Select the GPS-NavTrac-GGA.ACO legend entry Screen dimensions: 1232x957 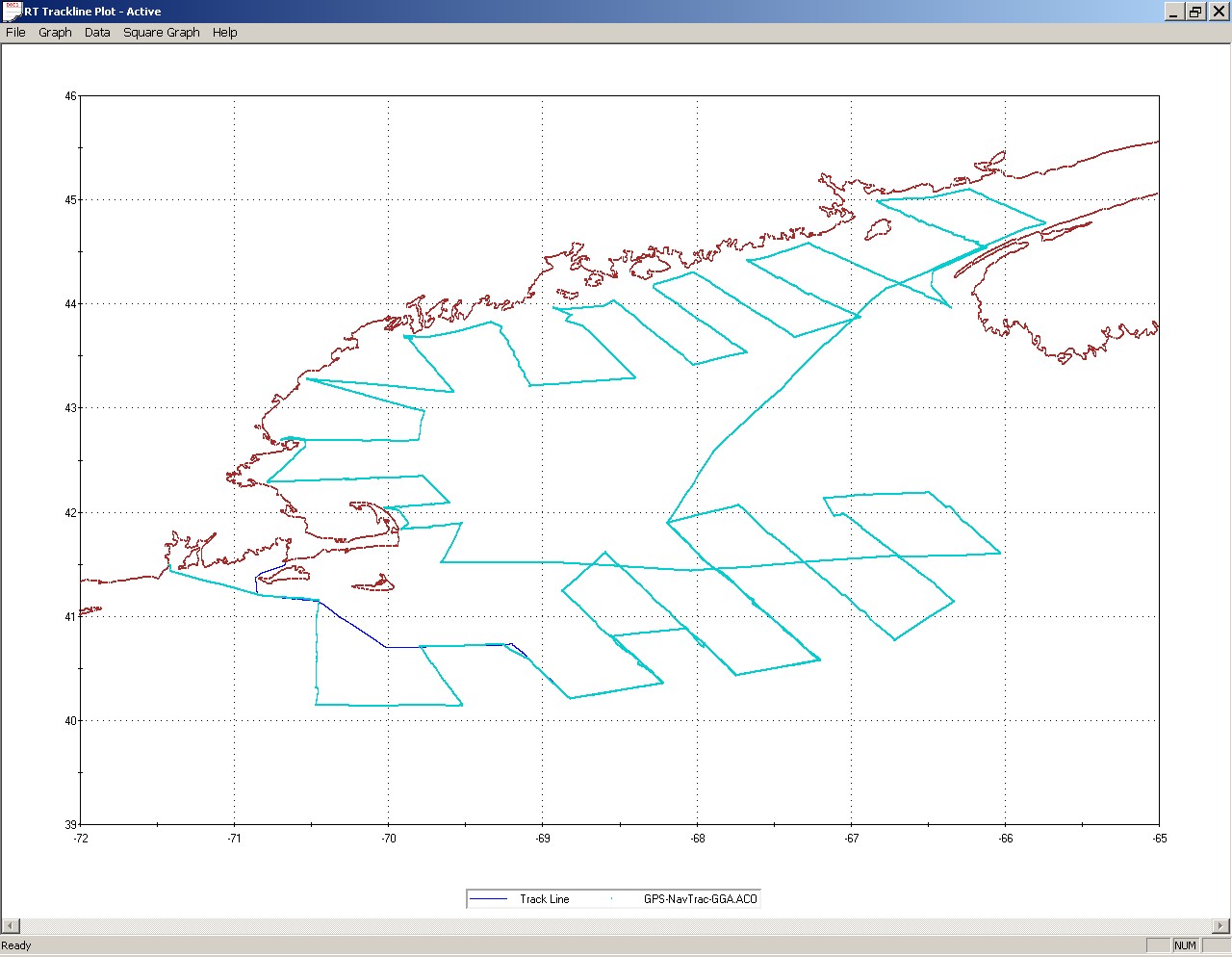point(700,899)
